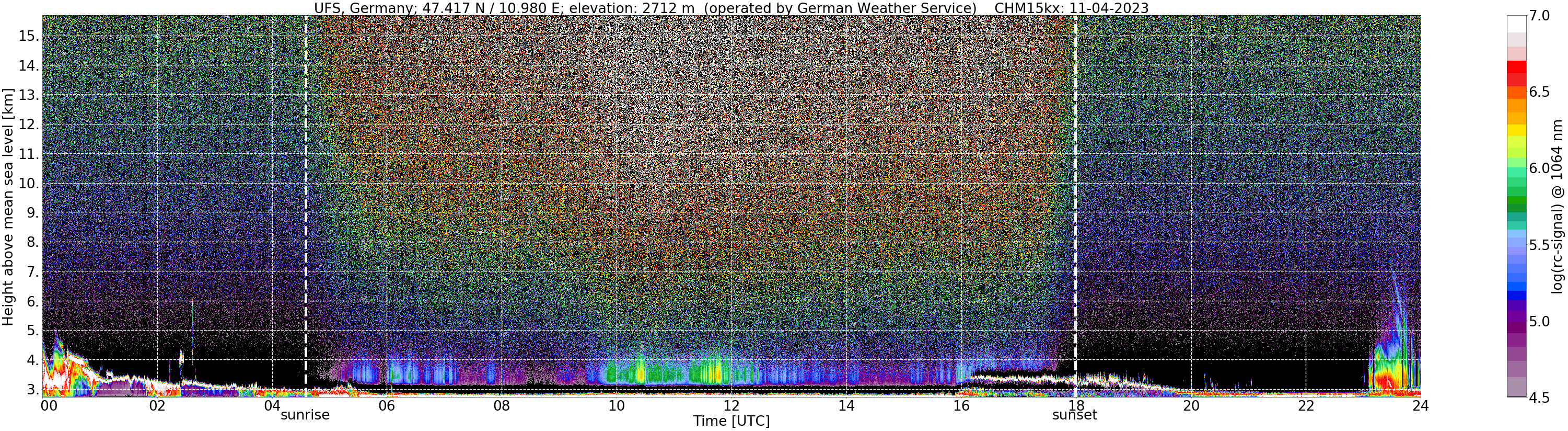Click the '9.' tick on the height axis
1568x431 pixels.
click(x=32, y=213)
